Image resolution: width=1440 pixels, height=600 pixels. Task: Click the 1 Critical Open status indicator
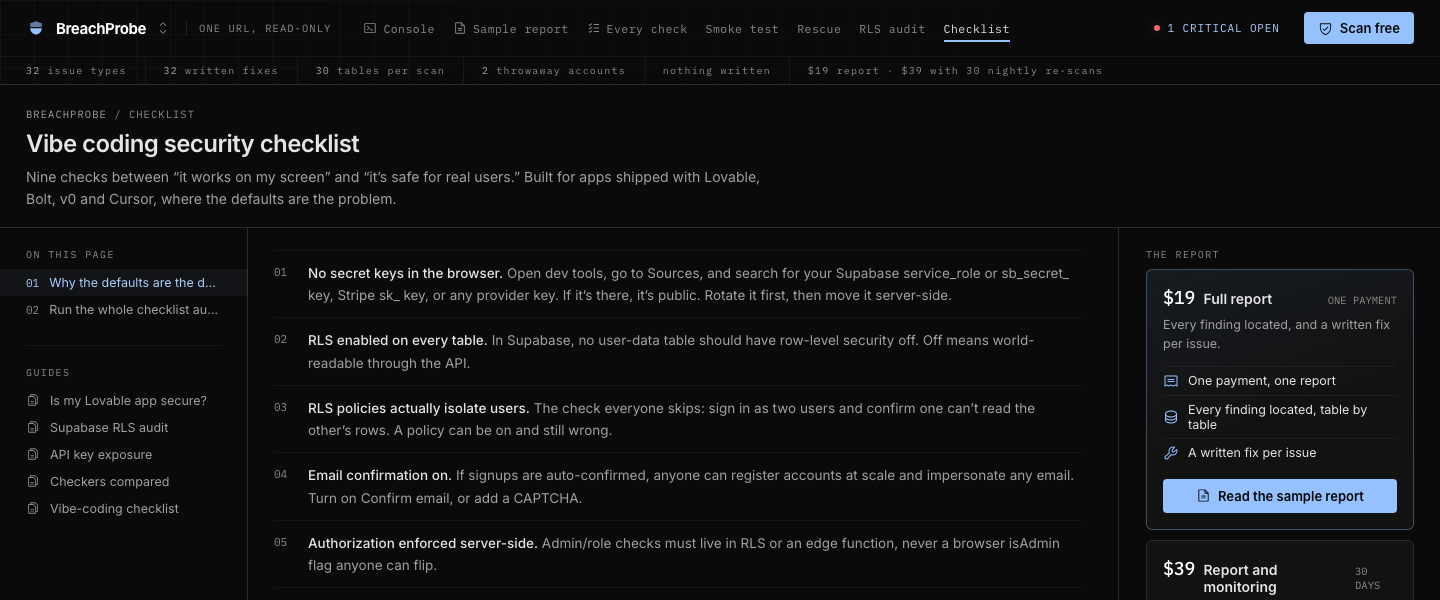point(1216,28)
